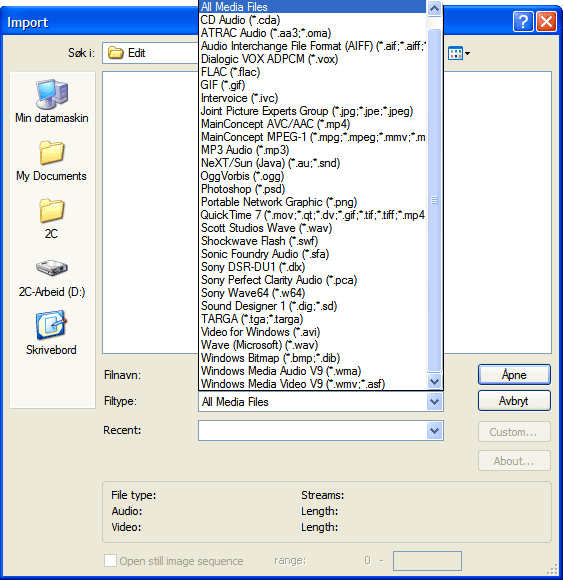
Task: Click the Avbryt cancel button
Action: point(514,401)
